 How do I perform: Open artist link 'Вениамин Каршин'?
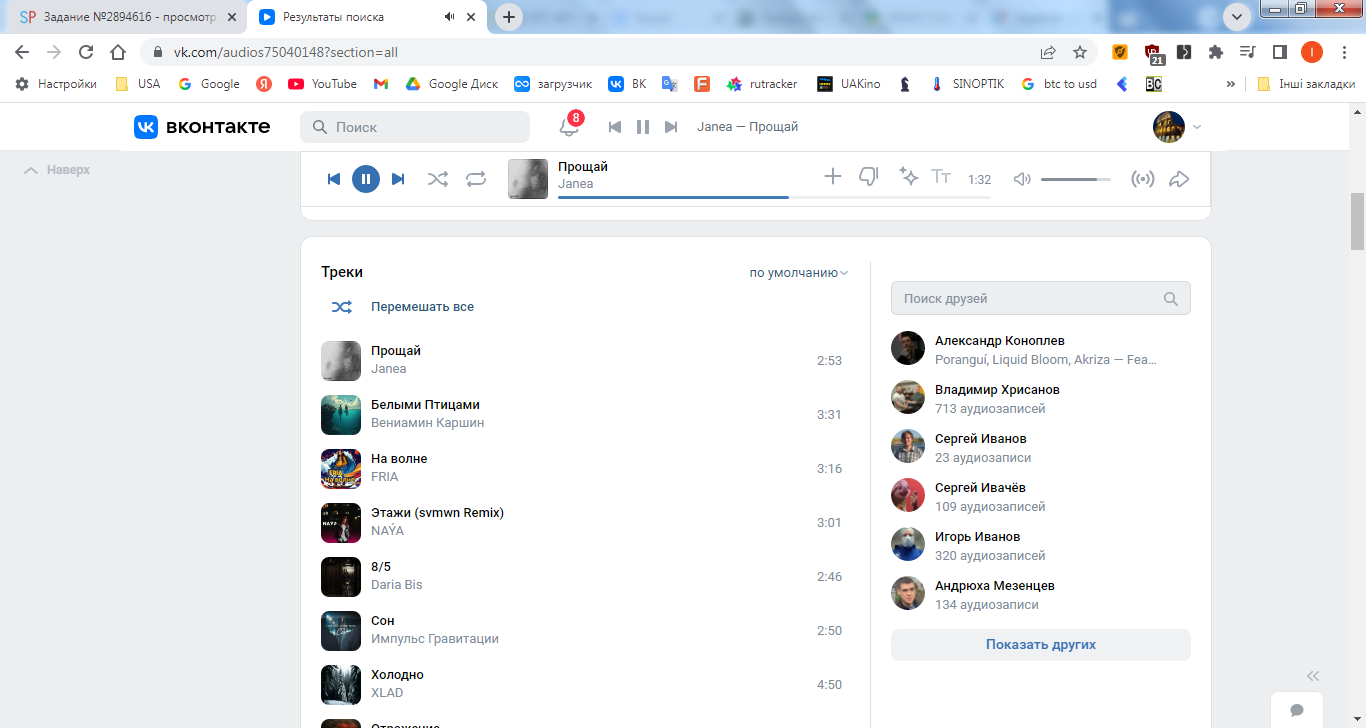pyautogui.click(x=427, y=423)
